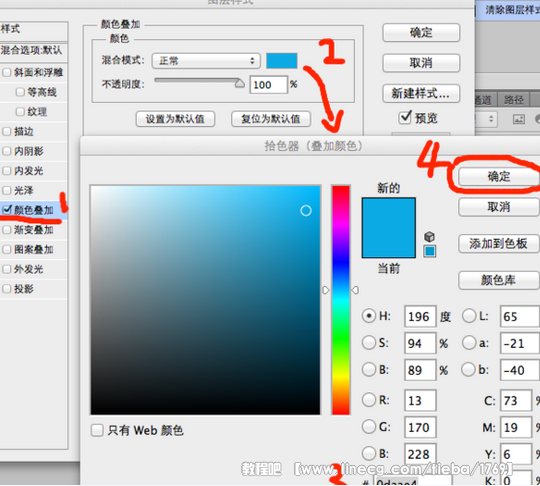This screenshot has height=486, width=540.
Task: Click the out-of-gamut warning cube icon
Action: (429, 237)
